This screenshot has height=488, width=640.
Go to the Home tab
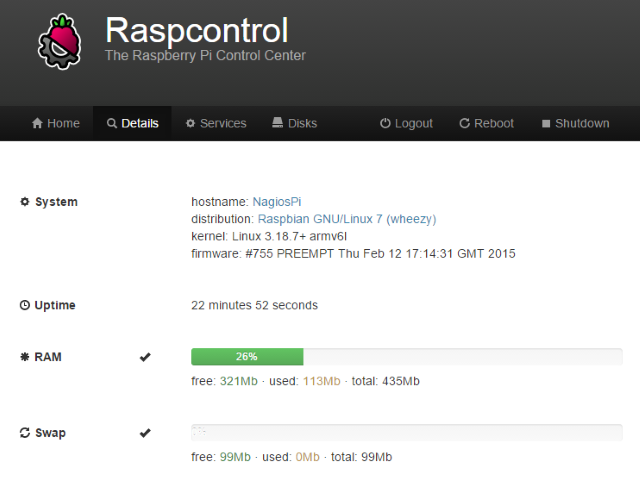pyautogui.click(x=56, y=123)
